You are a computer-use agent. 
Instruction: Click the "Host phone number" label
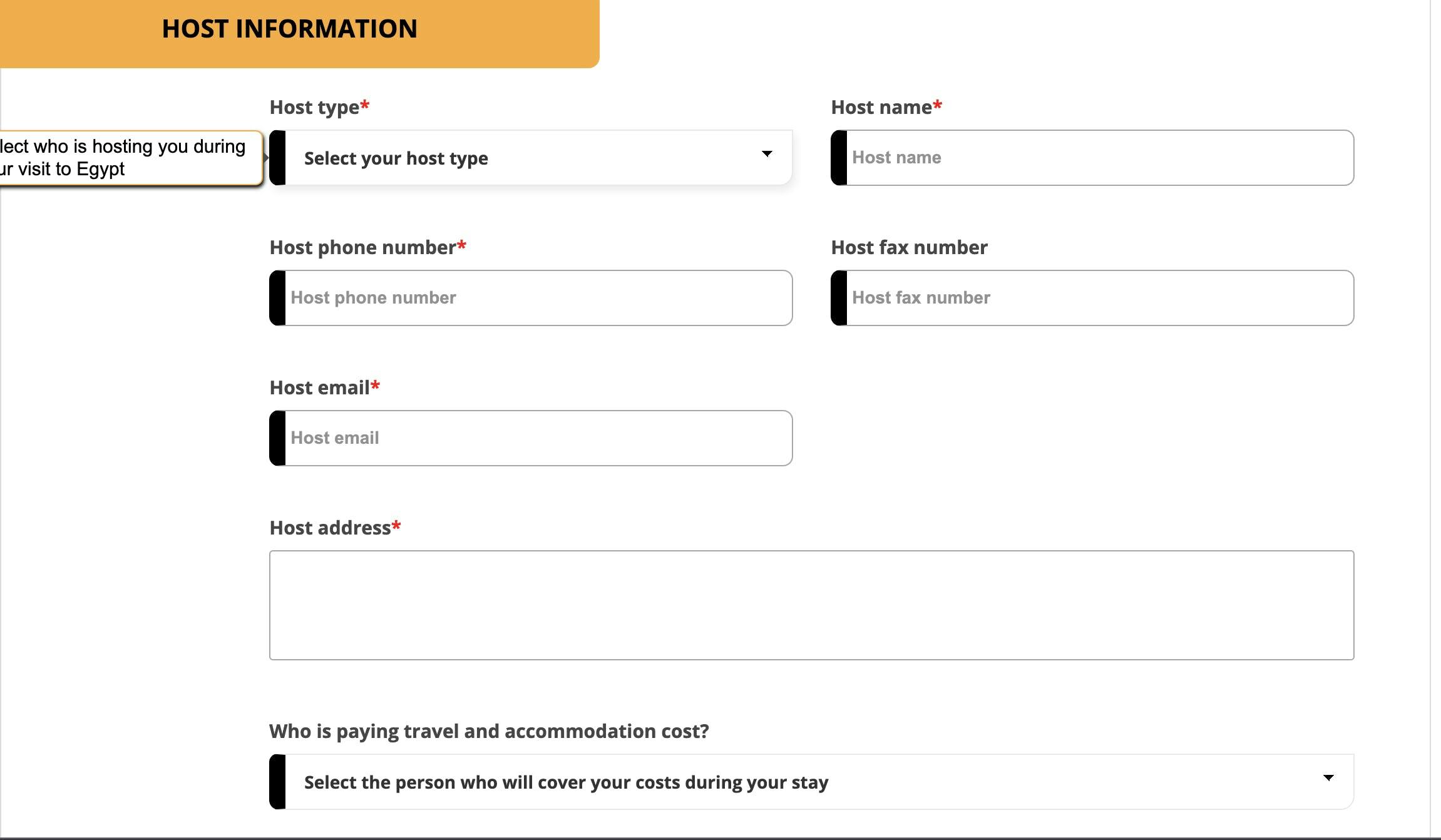click(362, 248)
